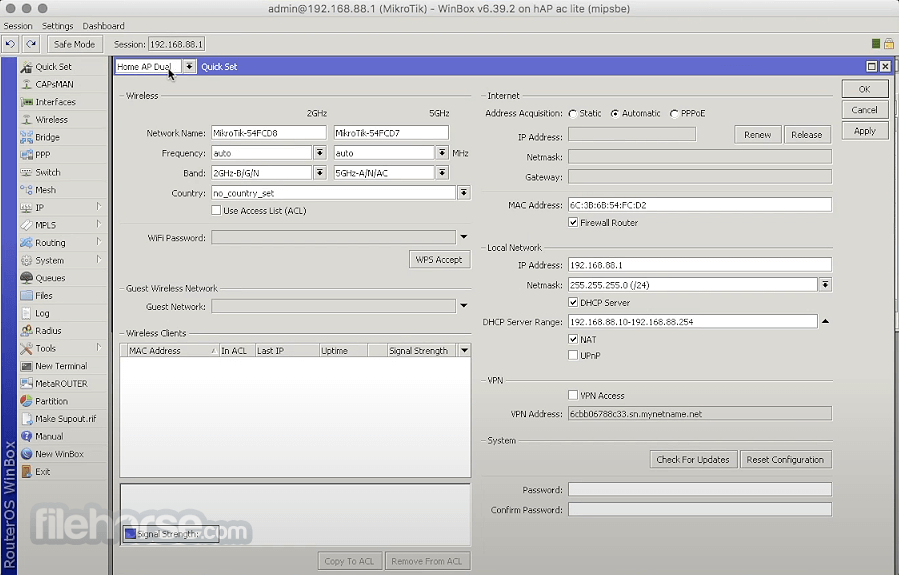Click the 2GHz Network Name field

point(268,133)
